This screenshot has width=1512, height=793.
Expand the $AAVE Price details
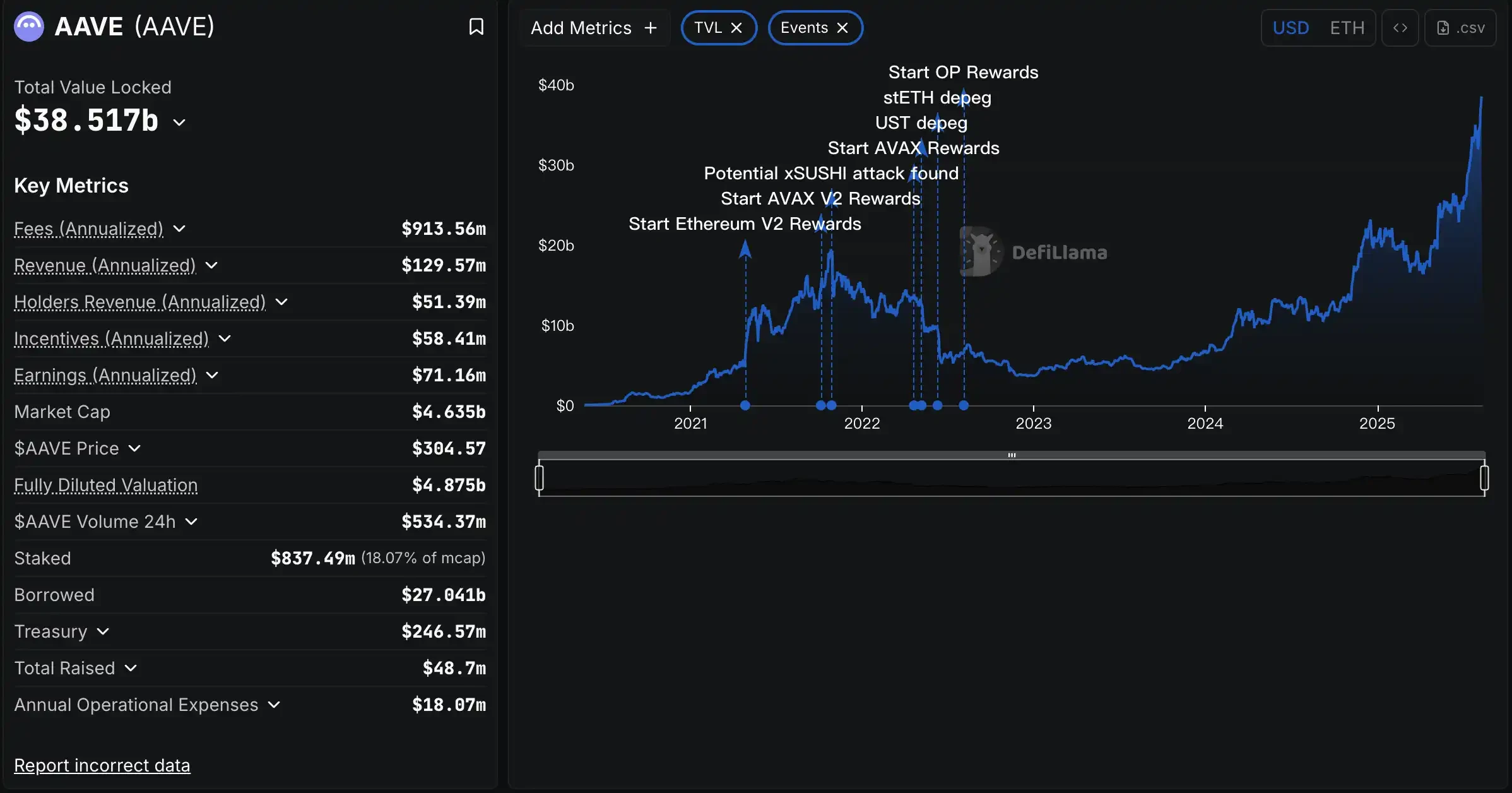point(134,448)
